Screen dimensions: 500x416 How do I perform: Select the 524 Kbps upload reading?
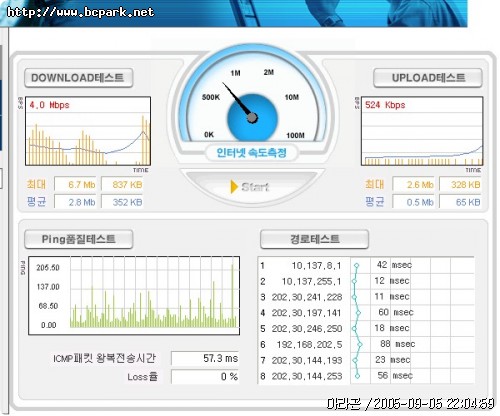point(385,105)
